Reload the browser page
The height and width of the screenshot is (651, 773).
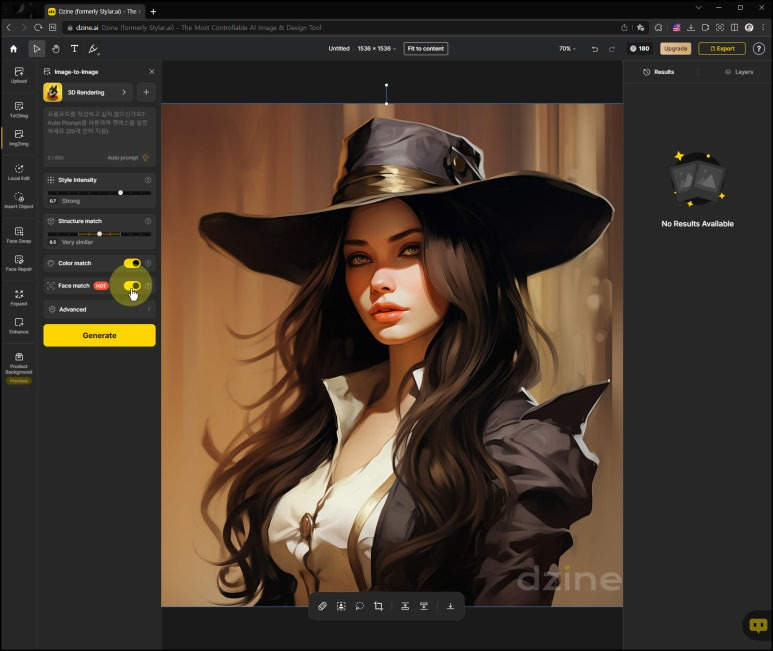pyautogui.click(x=38, y=28)
